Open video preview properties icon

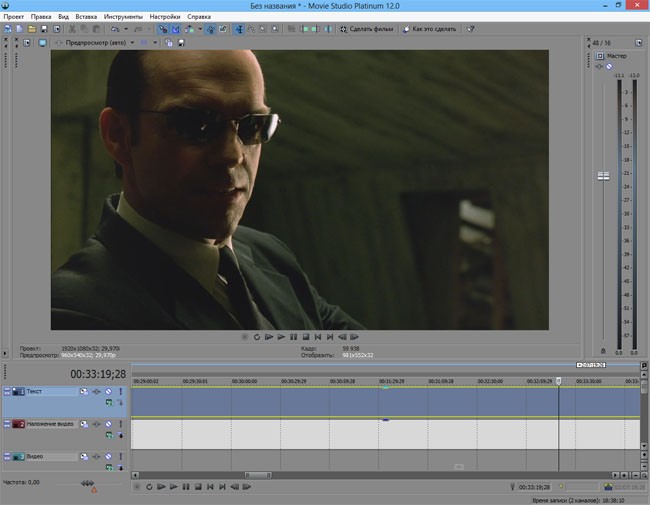point(27,43)
